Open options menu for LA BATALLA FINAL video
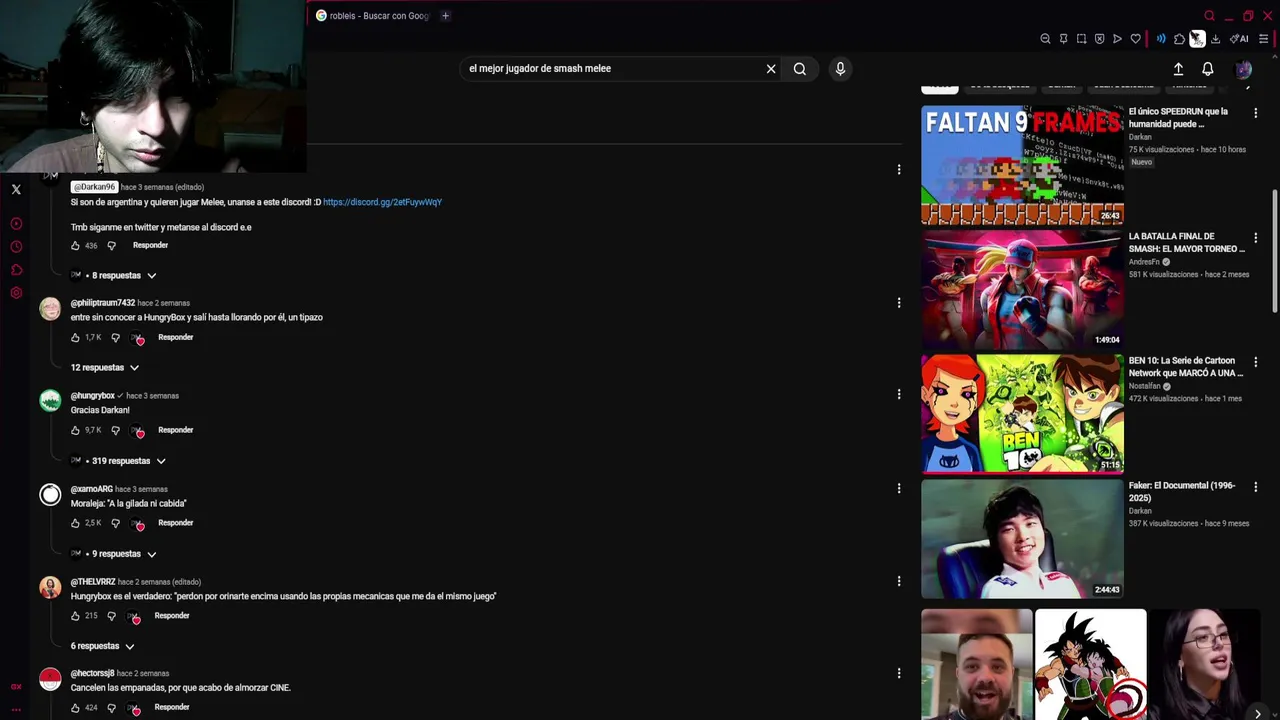 click(x=1256, y=238)
